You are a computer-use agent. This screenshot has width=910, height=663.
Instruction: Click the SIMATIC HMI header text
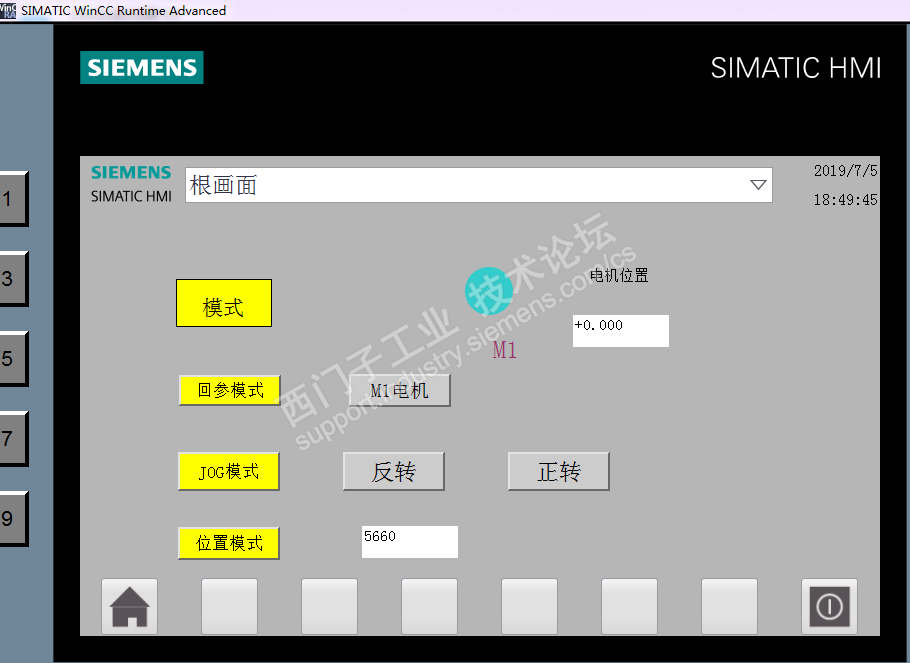[x=796, y=68]
